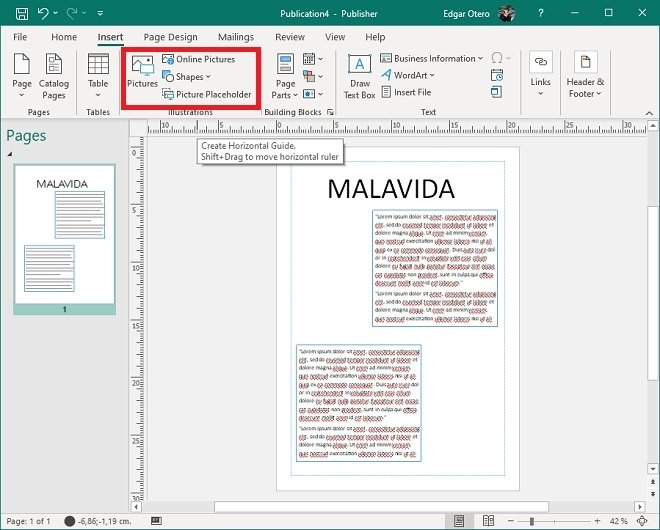This screenshot has height=530, width=660.
Task: Switch to Two-Page Spread view
Action: point(488,521)
